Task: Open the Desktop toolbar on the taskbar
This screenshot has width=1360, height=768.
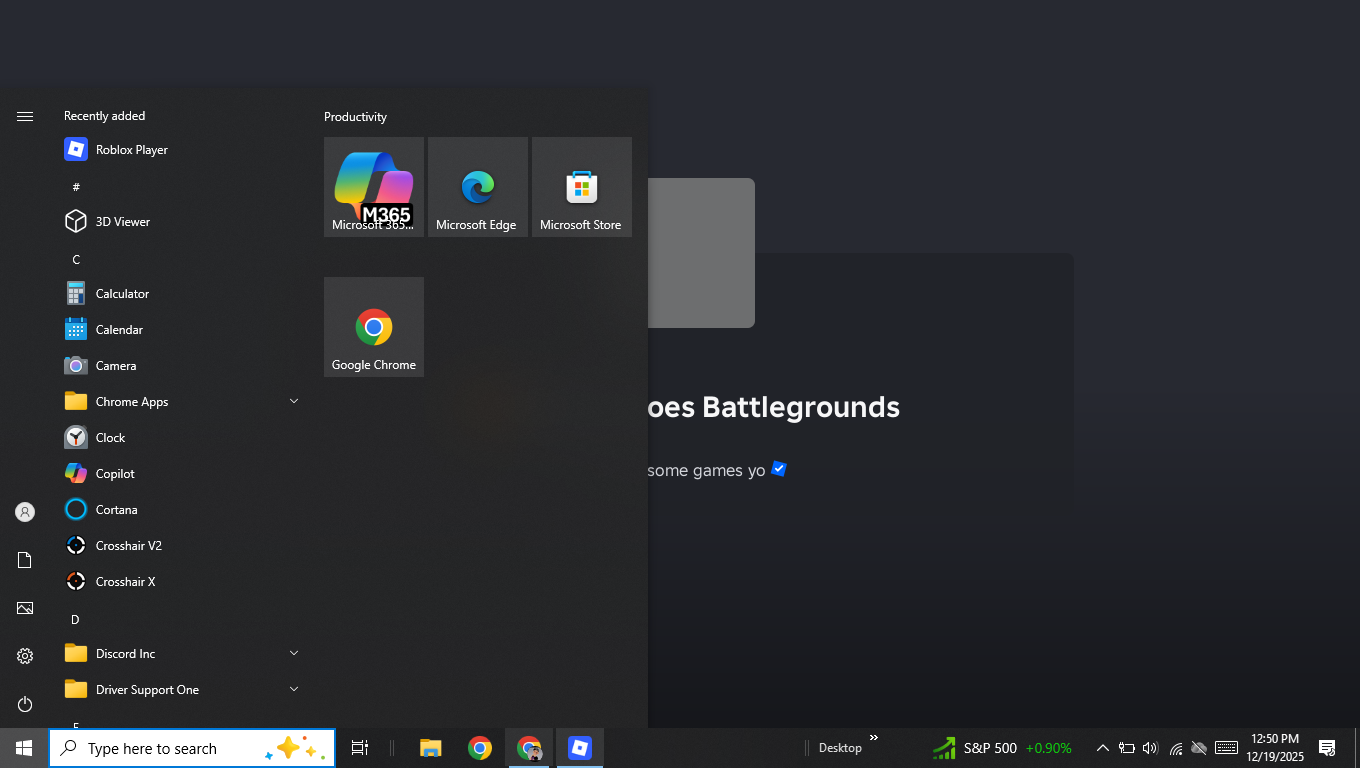Action: [840, 748]
